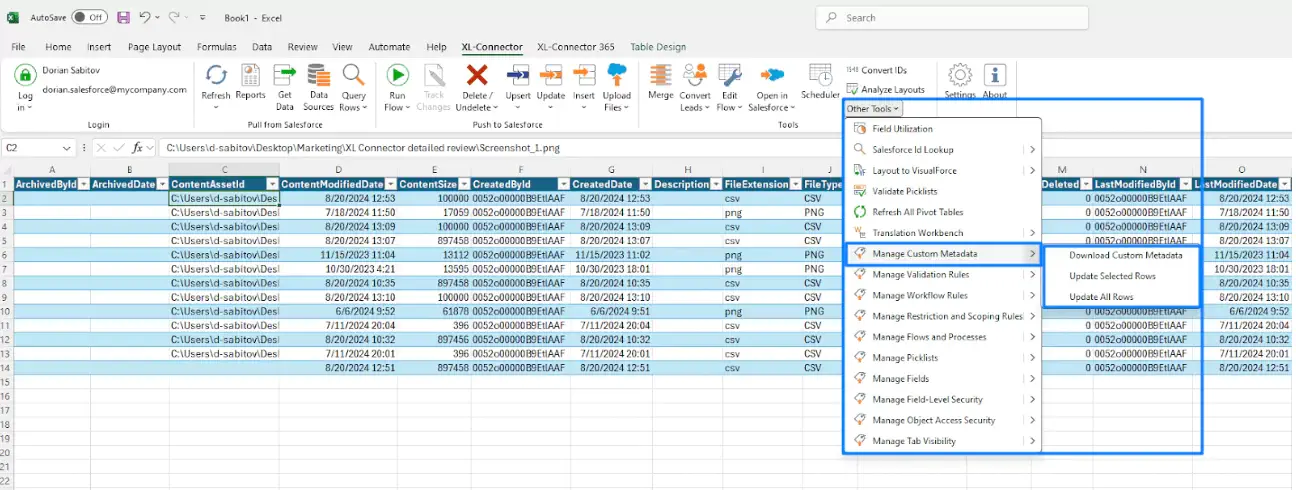Click the Upsert icon

coord(518,75)
